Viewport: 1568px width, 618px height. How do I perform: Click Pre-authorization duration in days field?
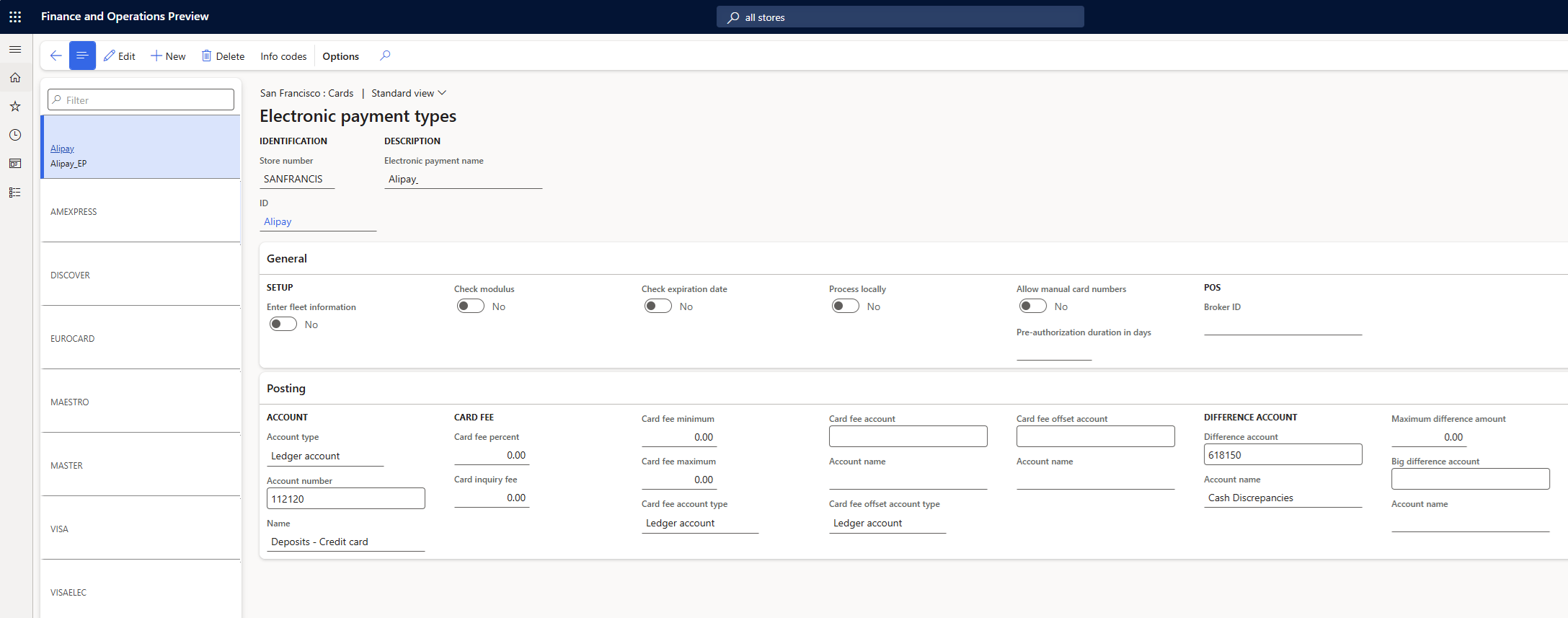(x=1054, y=351)
